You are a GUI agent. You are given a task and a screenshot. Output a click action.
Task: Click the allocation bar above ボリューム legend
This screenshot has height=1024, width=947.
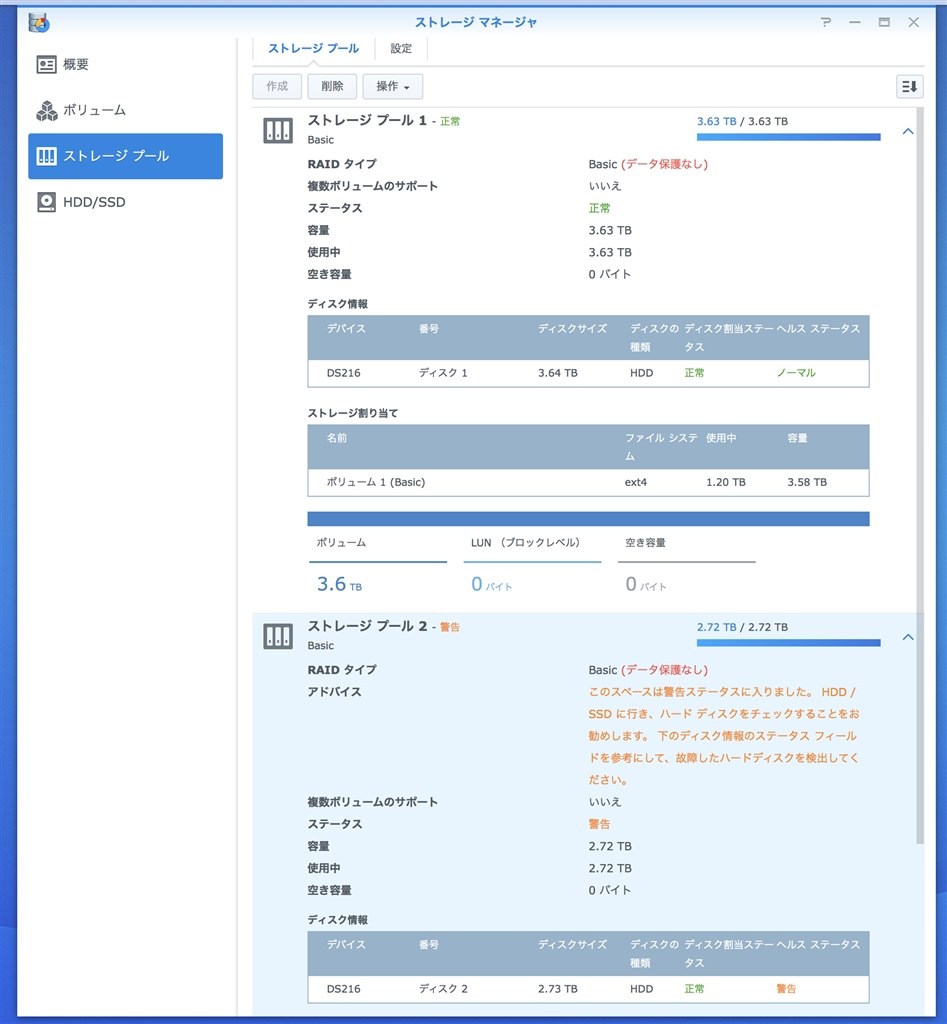[588, 519]
